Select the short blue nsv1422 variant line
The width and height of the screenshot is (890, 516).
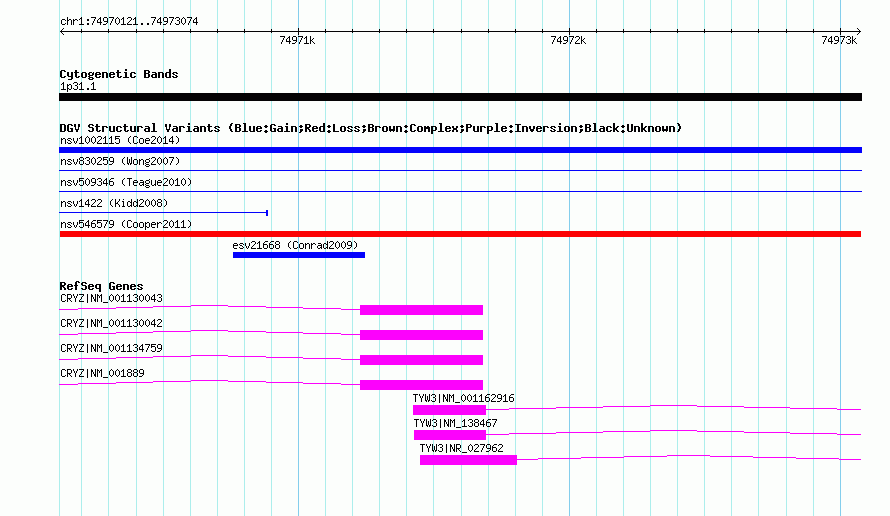(163, 212)
